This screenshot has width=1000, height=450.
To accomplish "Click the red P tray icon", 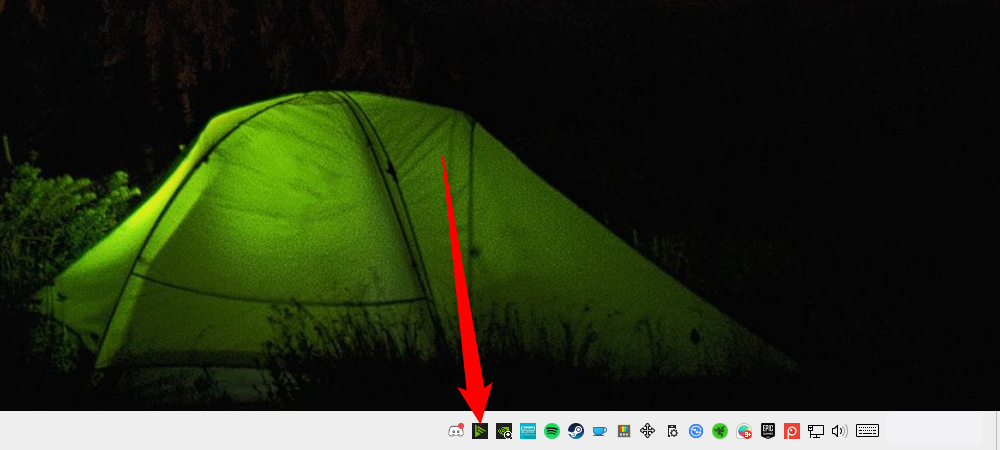I will pos(791,432).
